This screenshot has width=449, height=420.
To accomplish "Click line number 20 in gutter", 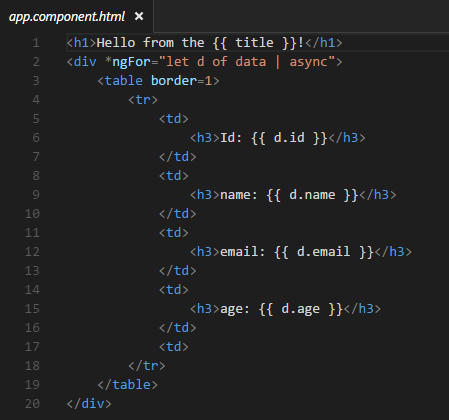I will [x=32, y=404].
